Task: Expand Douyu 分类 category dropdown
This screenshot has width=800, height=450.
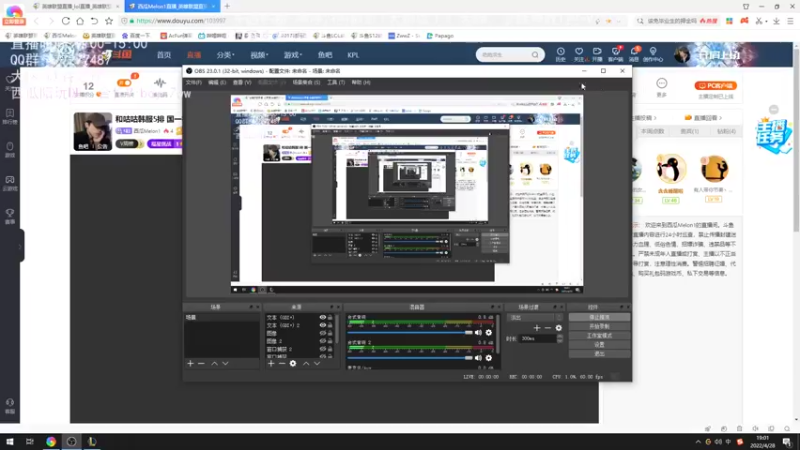Action: pyautogui.click(x=225, y=55)
